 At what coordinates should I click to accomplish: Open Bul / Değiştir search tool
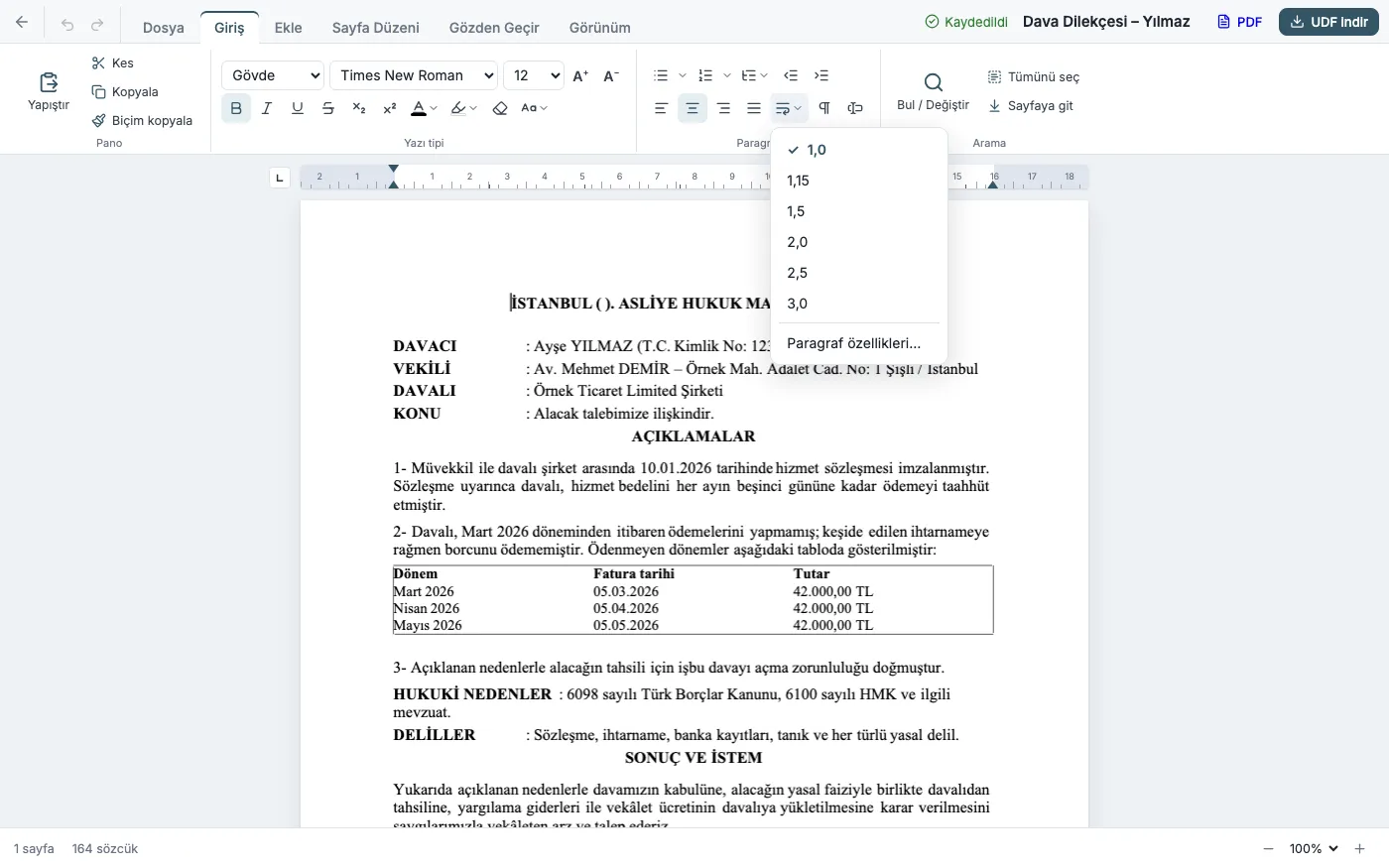933,91
